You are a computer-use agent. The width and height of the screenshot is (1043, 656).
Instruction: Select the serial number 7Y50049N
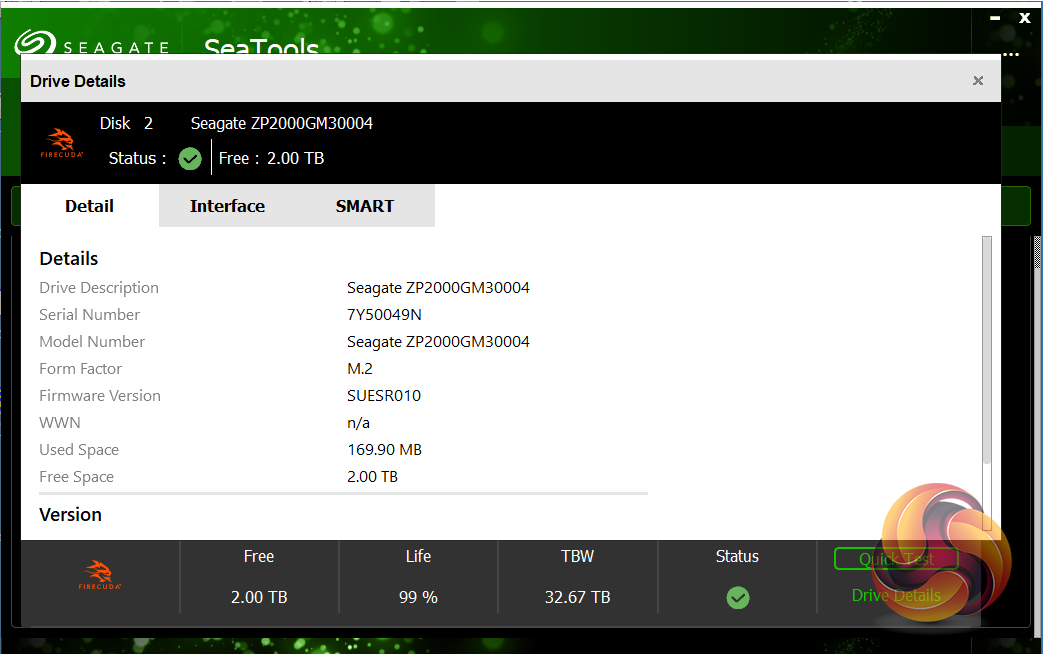tap(384, 315)
